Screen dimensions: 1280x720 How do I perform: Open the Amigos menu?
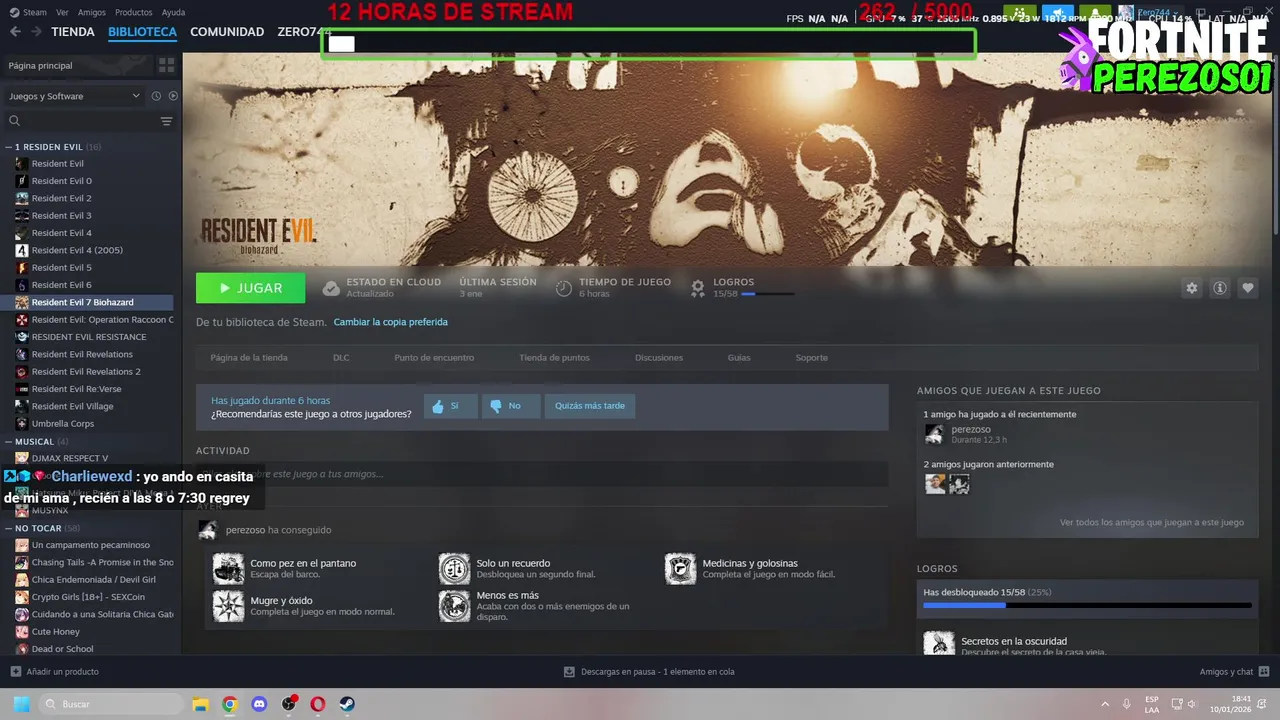tap(92, 12)
